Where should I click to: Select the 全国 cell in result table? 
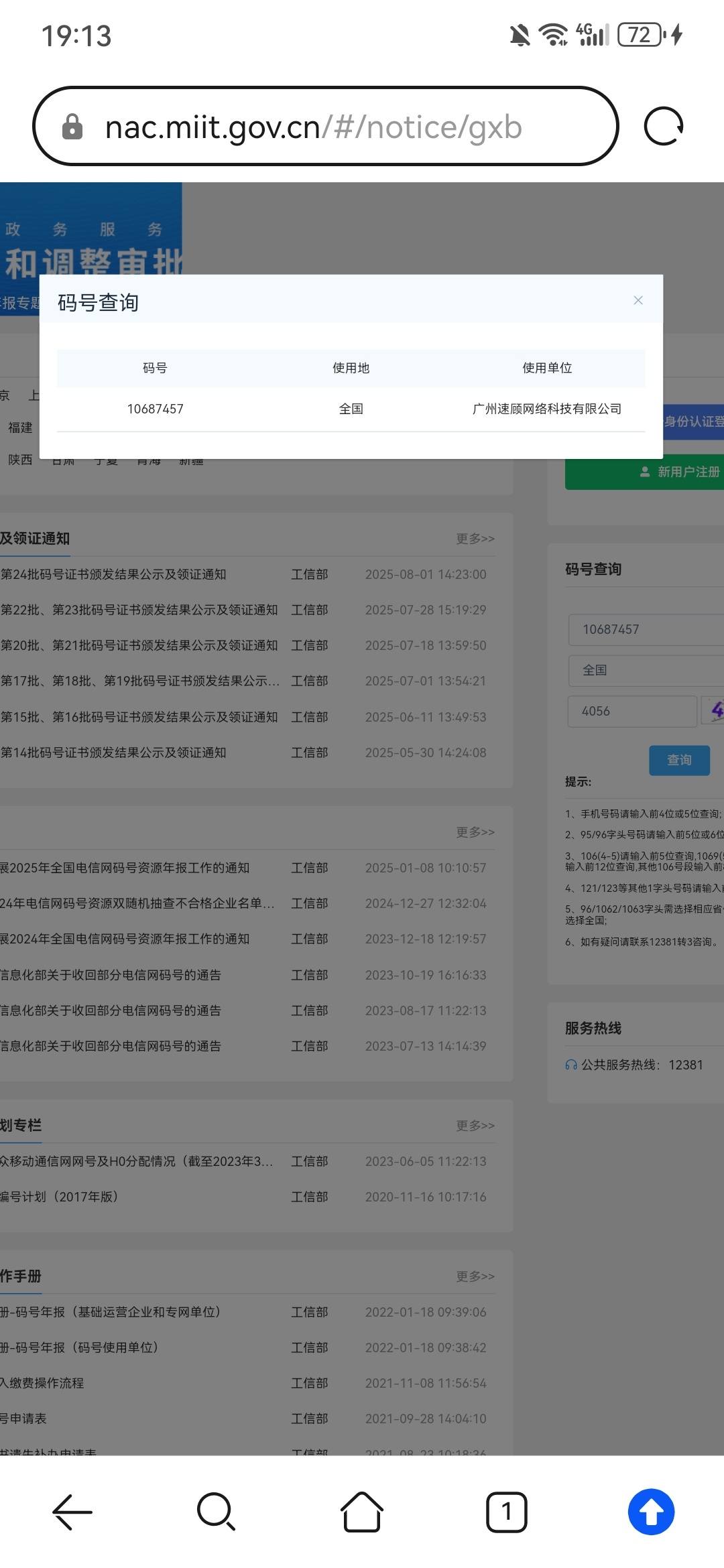[351, 409]
